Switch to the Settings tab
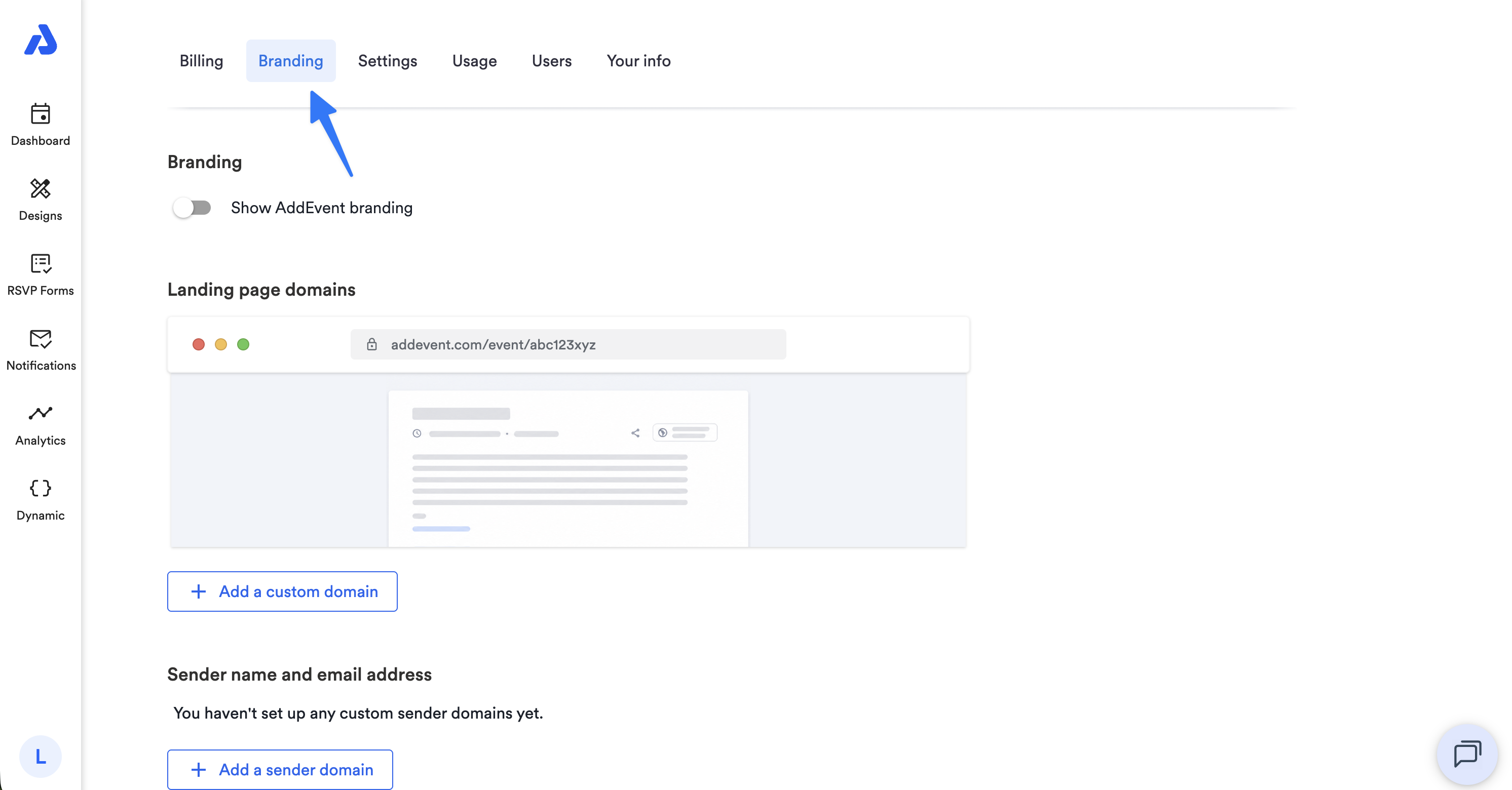 [x=388, y=61]
